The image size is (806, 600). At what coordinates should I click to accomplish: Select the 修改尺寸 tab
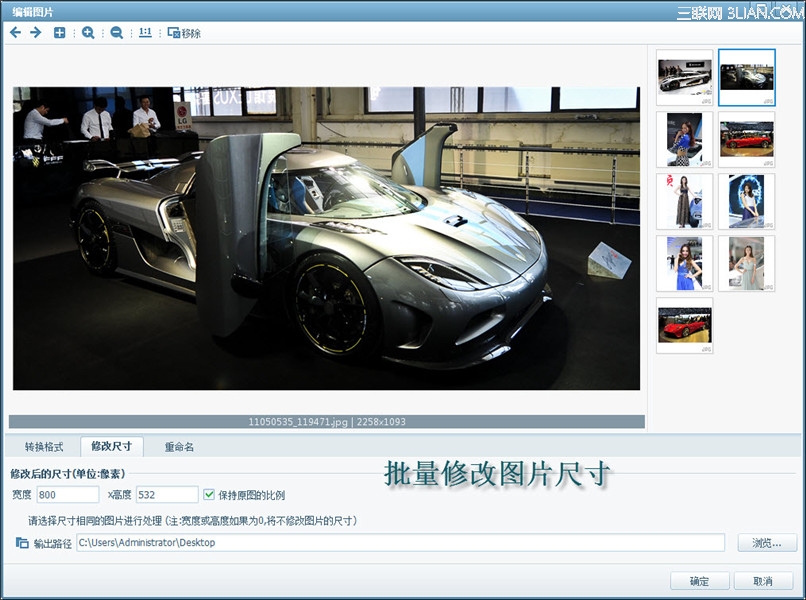(x=112, y=446)
